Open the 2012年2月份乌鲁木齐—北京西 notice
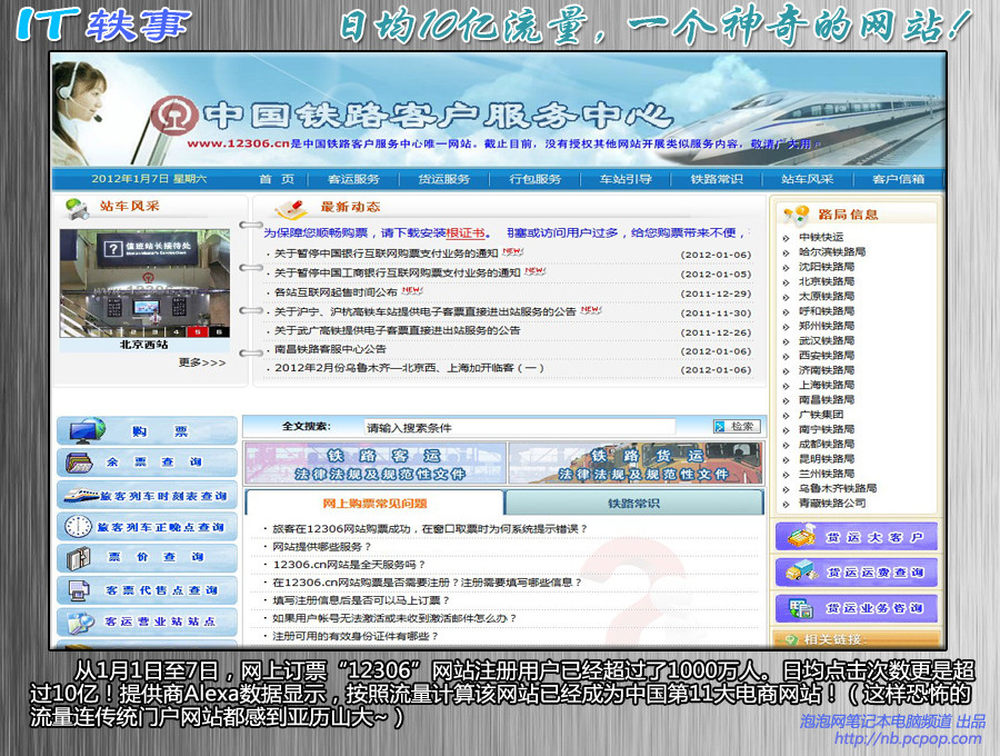Viewport: 1000px width, 756px height. 409,368
